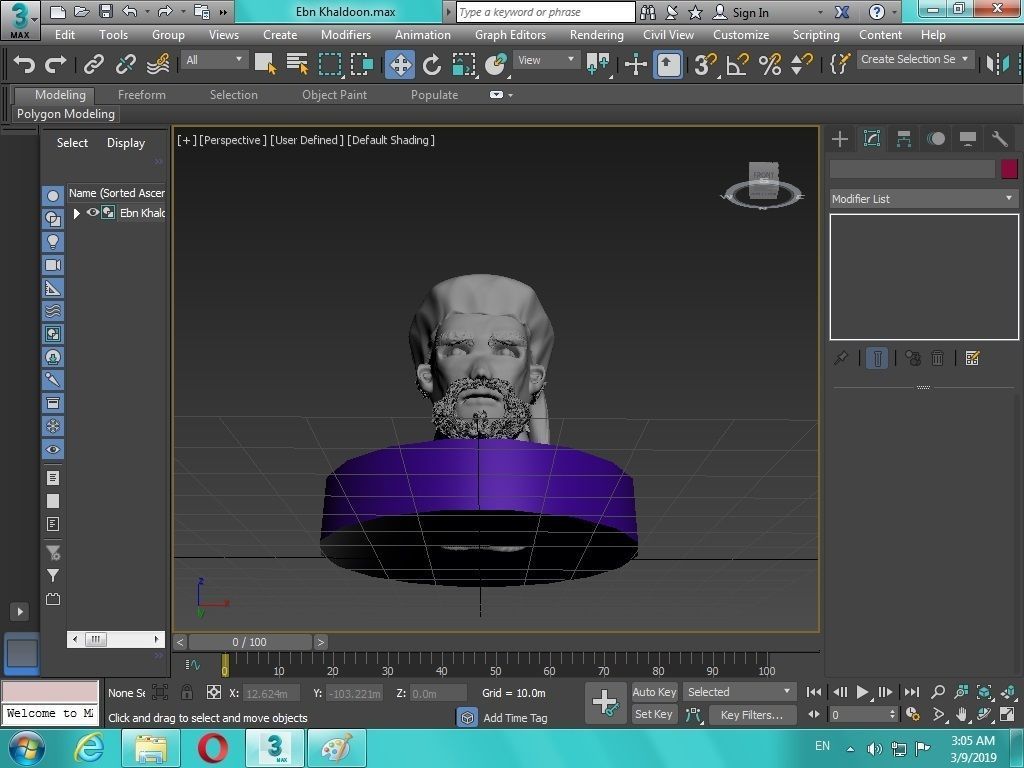
Task: Switch to the Motion command panel
Action: click(x=936, y=138)
